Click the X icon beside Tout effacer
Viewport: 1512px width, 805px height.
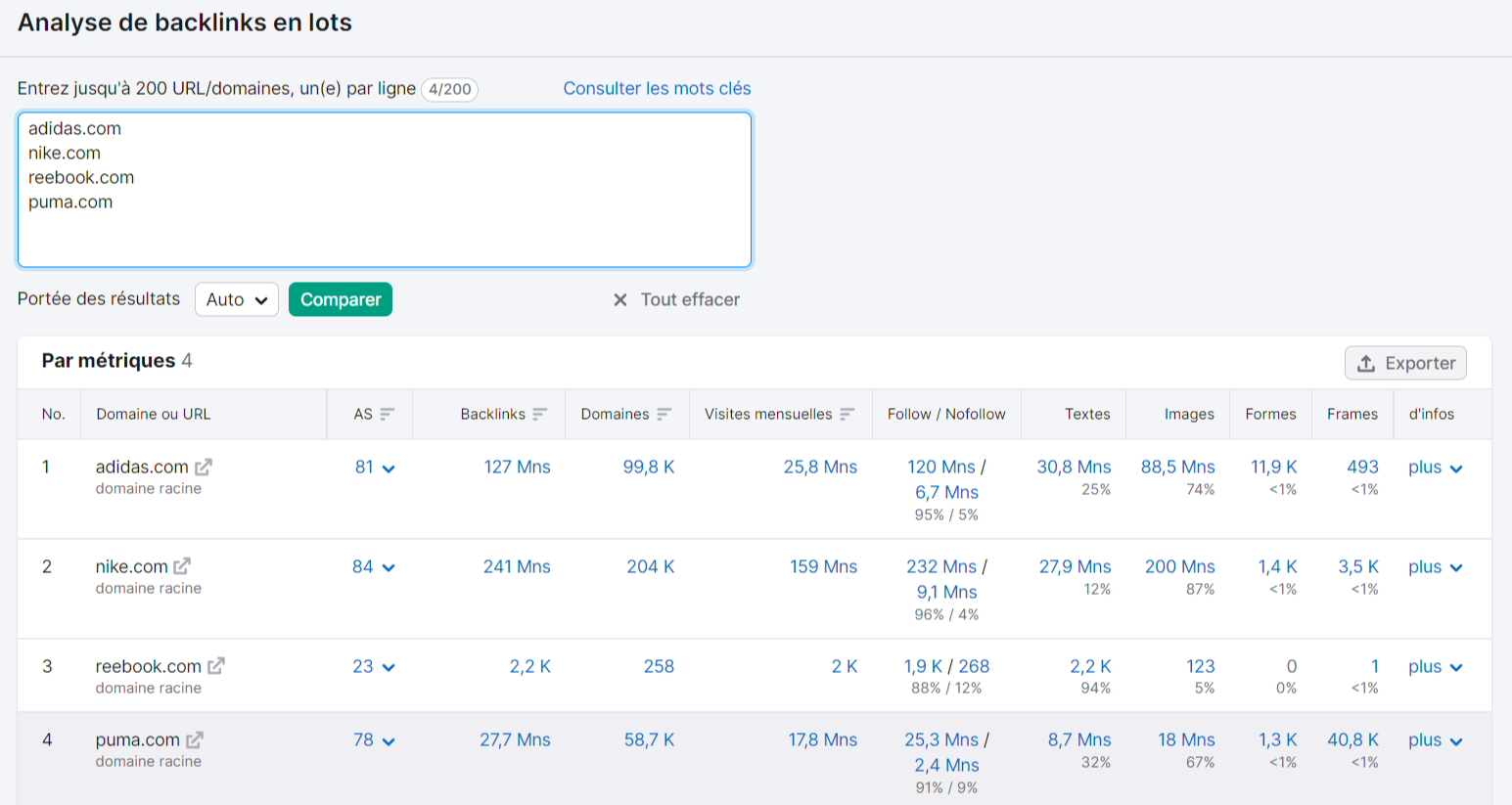(x=619, y=299)
